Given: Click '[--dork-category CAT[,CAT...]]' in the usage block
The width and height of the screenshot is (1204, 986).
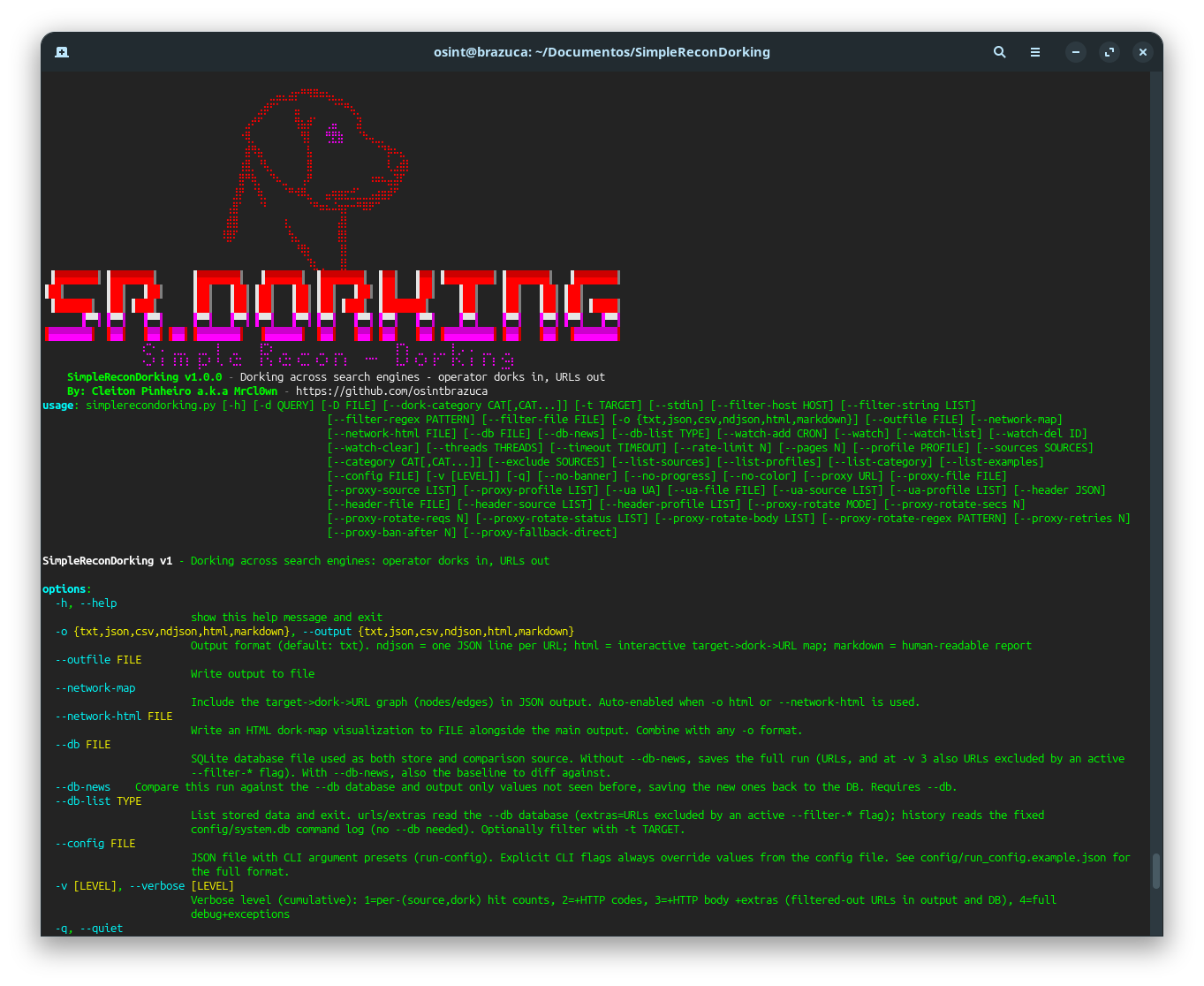Looking at the screenshot, I should [475, 406].
